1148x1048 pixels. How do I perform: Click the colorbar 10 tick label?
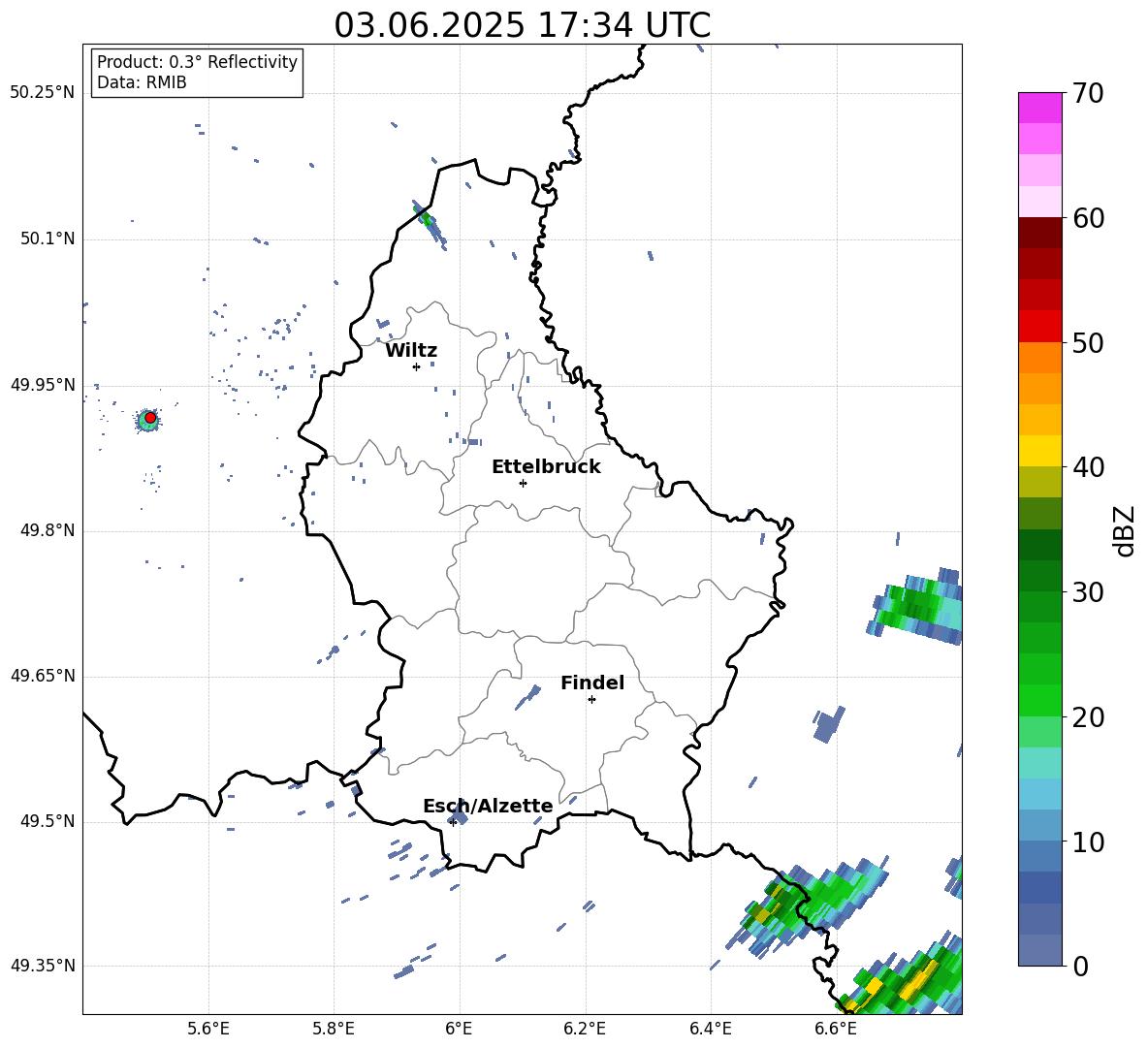1088,842
